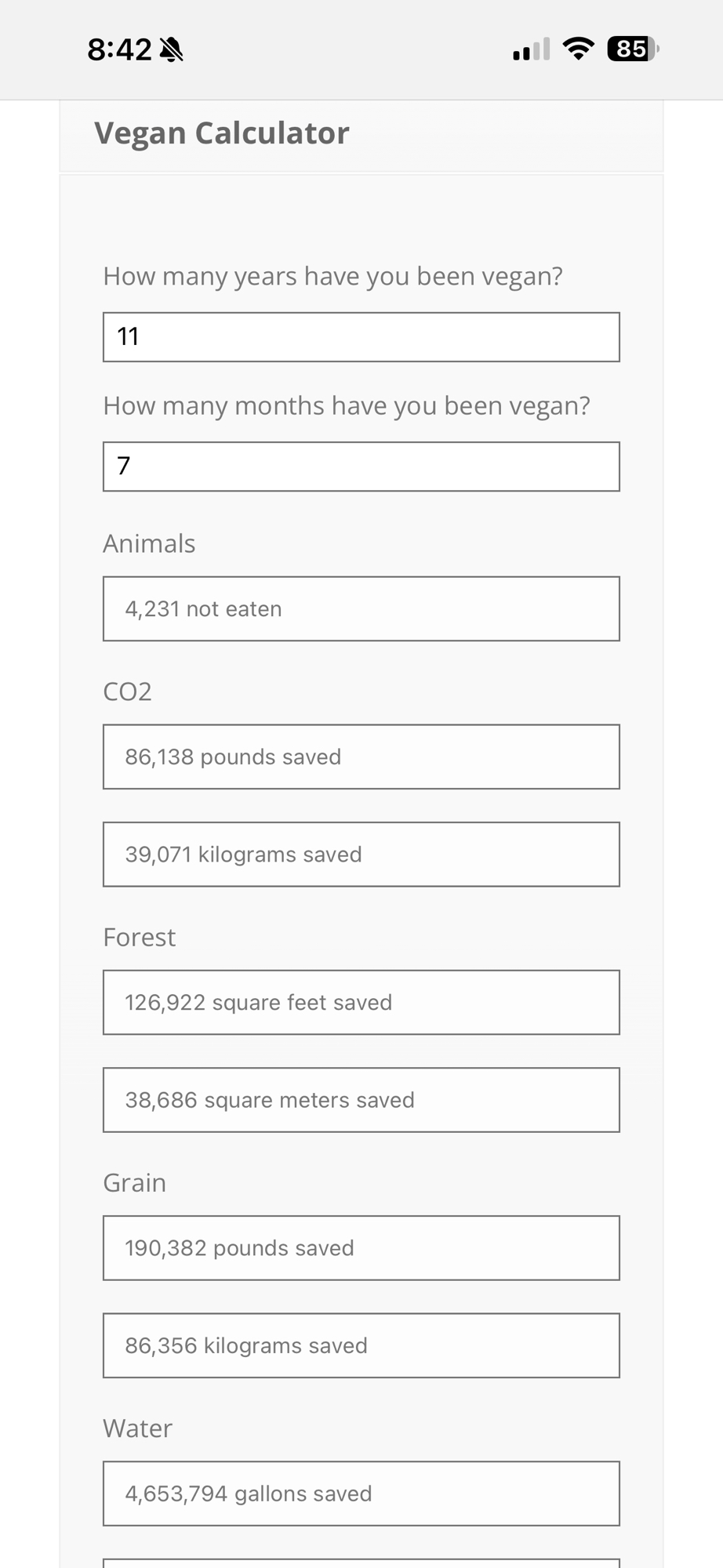Select the grain kilograms saved field
This screenshot has width=723, height=1568.
(x=361, y=1345)
